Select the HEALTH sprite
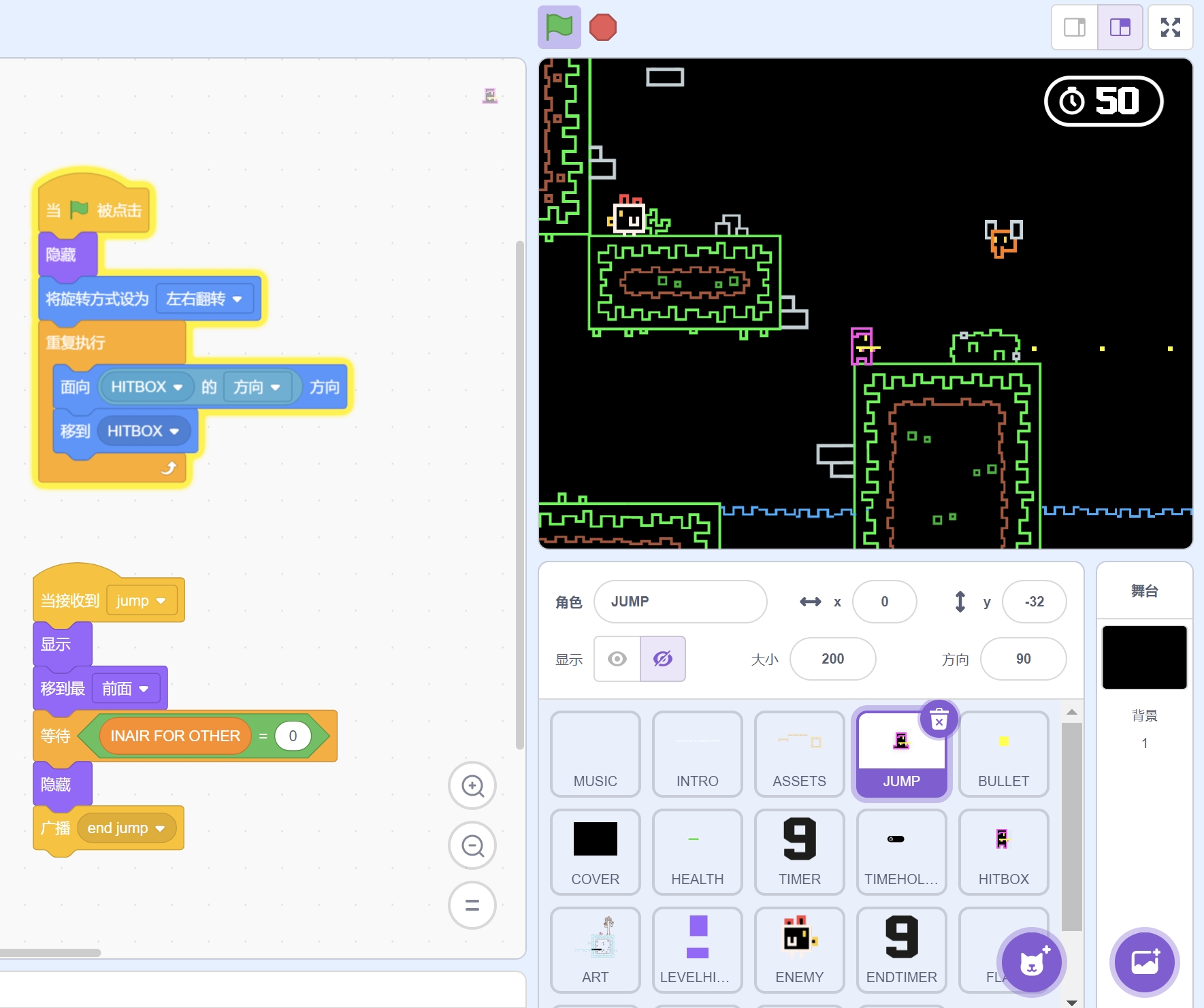Image resolution: width=1204 pixels, height=1008 pixels. [x=698, y=852]
